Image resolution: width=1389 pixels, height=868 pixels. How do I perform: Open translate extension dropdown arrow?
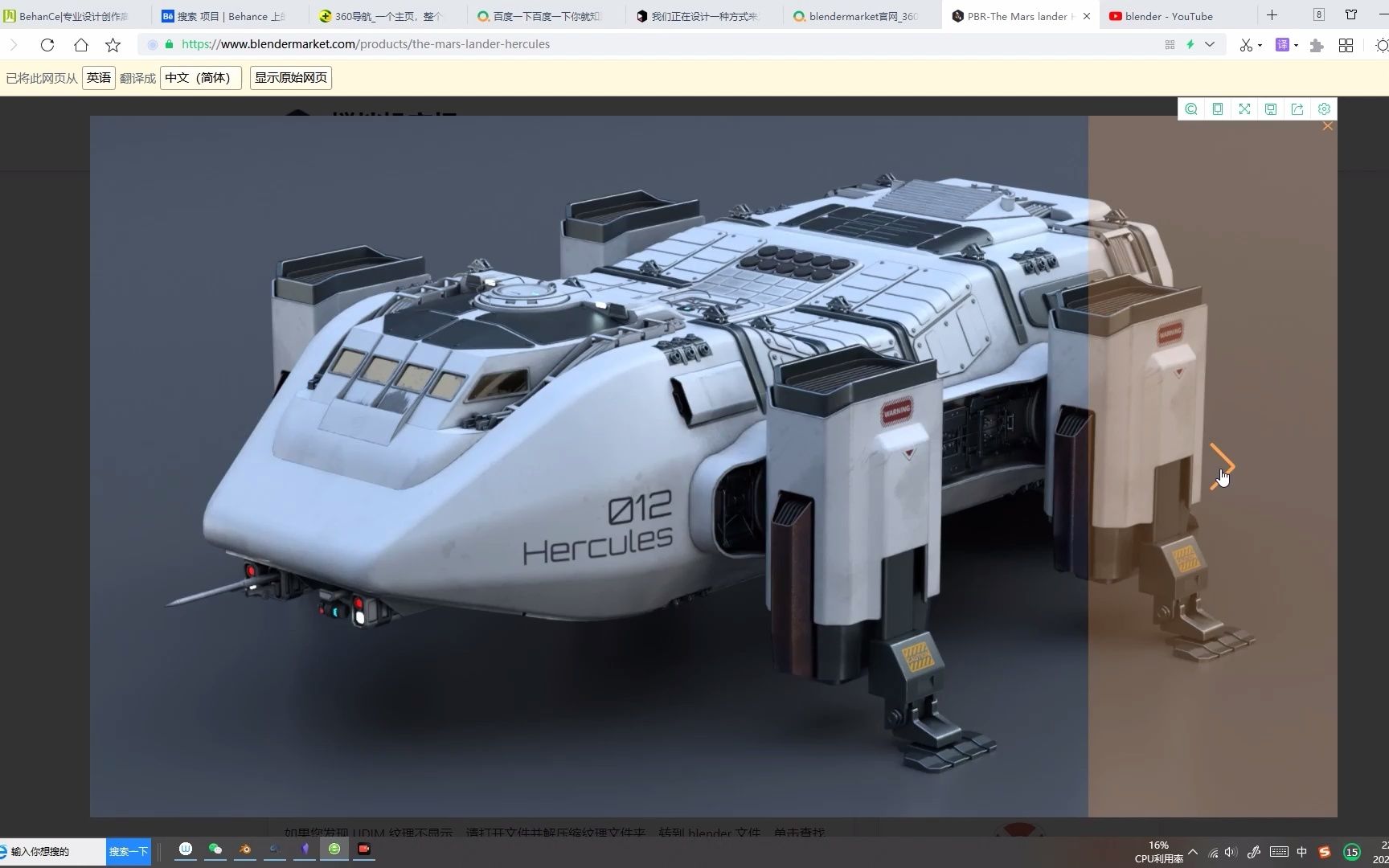click(1296, 46)
